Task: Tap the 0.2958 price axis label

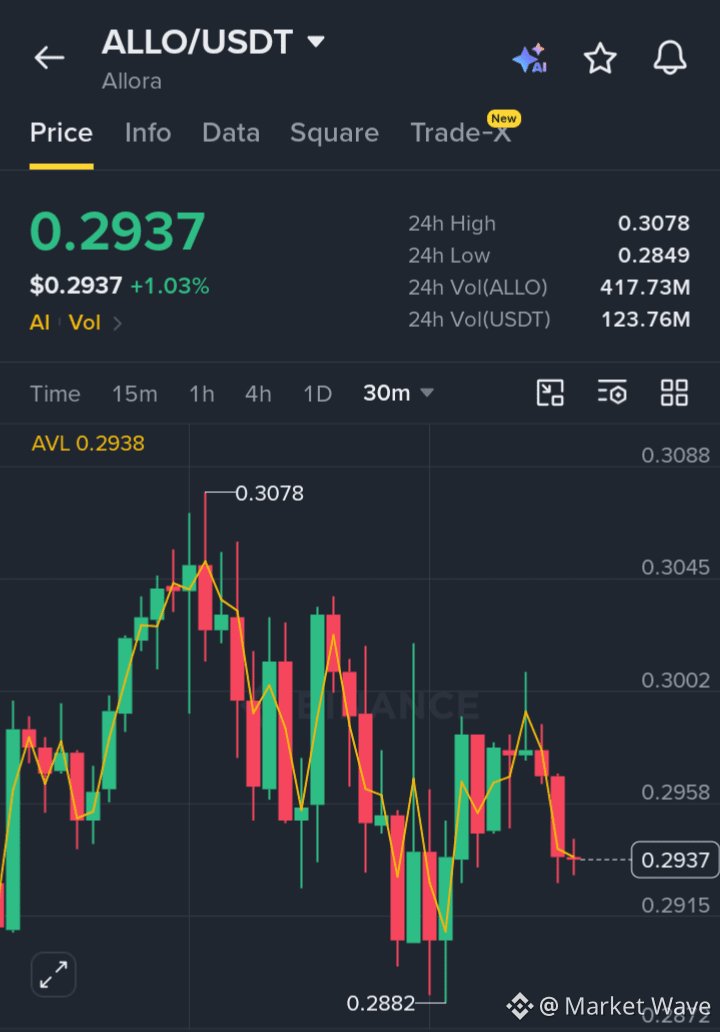Action: [x=676, y=792]
